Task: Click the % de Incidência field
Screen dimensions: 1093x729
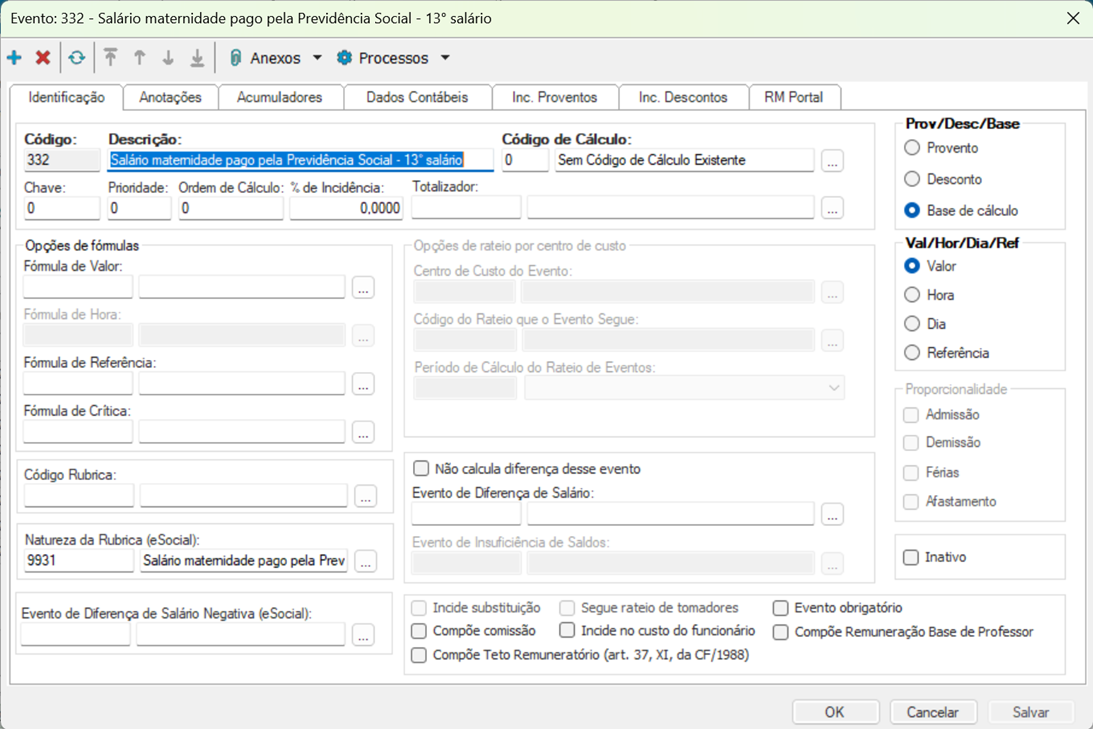Action: [346, 208]
